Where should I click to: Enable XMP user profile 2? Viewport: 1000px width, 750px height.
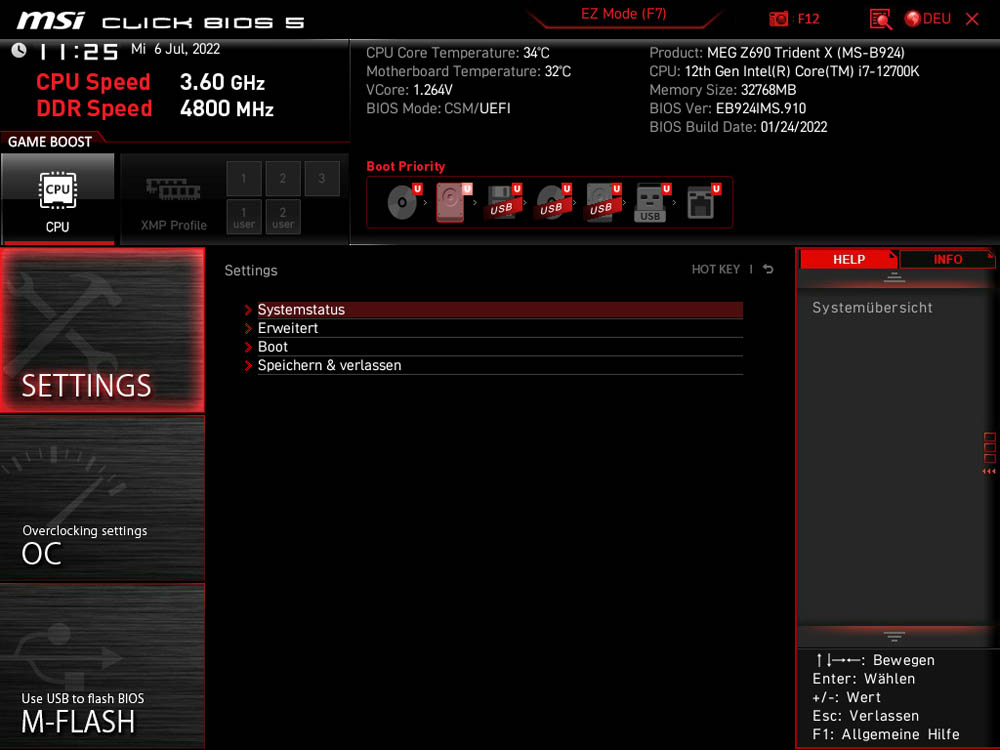click(283, 216)
